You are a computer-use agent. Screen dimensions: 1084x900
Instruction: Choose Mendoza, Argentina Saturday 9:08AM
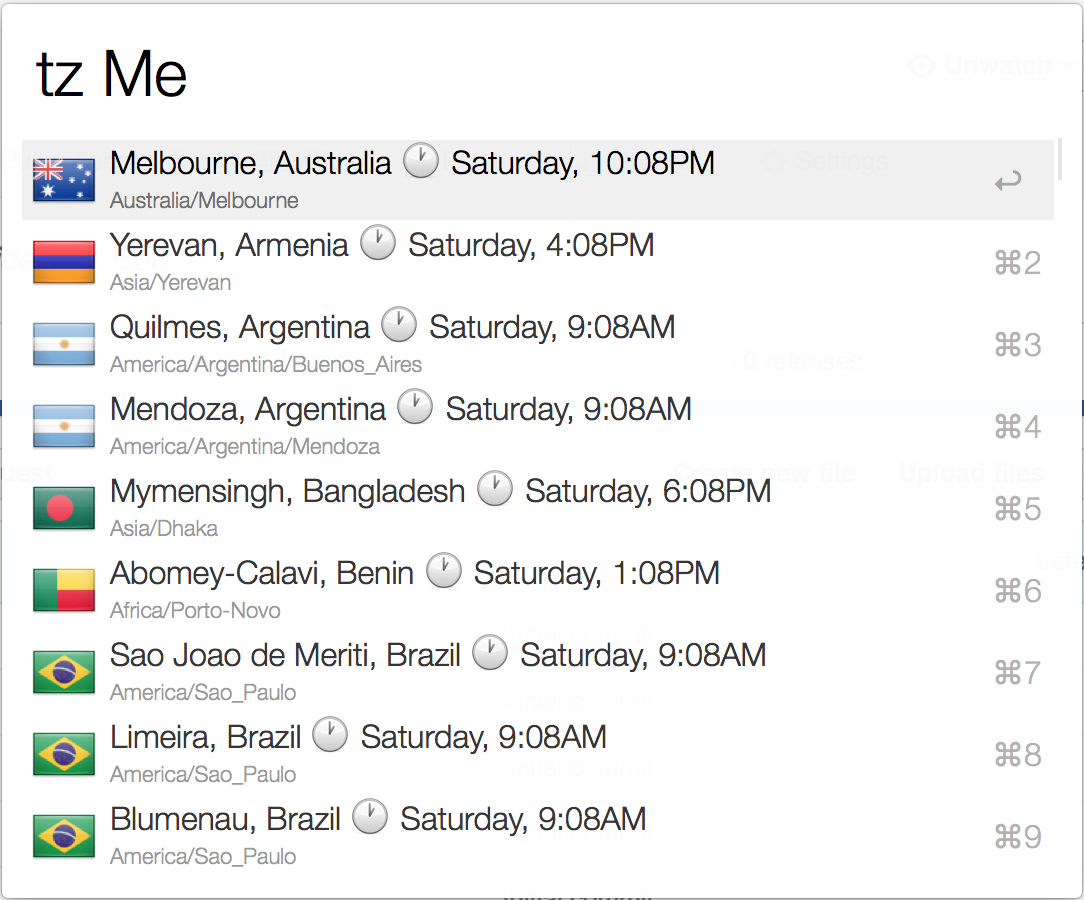538,426
